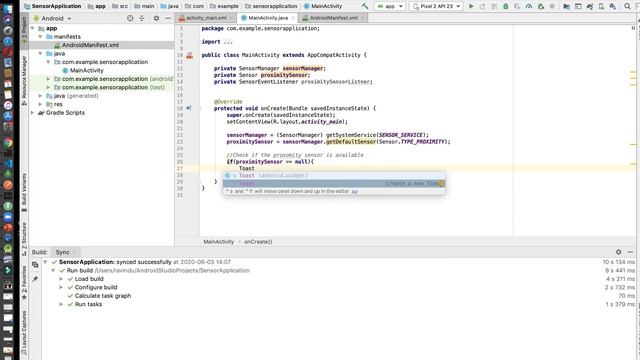This screenshot has height=360, width=640.
Task: Click the Attach Debugger to process icon
Action: pyautogui.click(x=541, y=6)
